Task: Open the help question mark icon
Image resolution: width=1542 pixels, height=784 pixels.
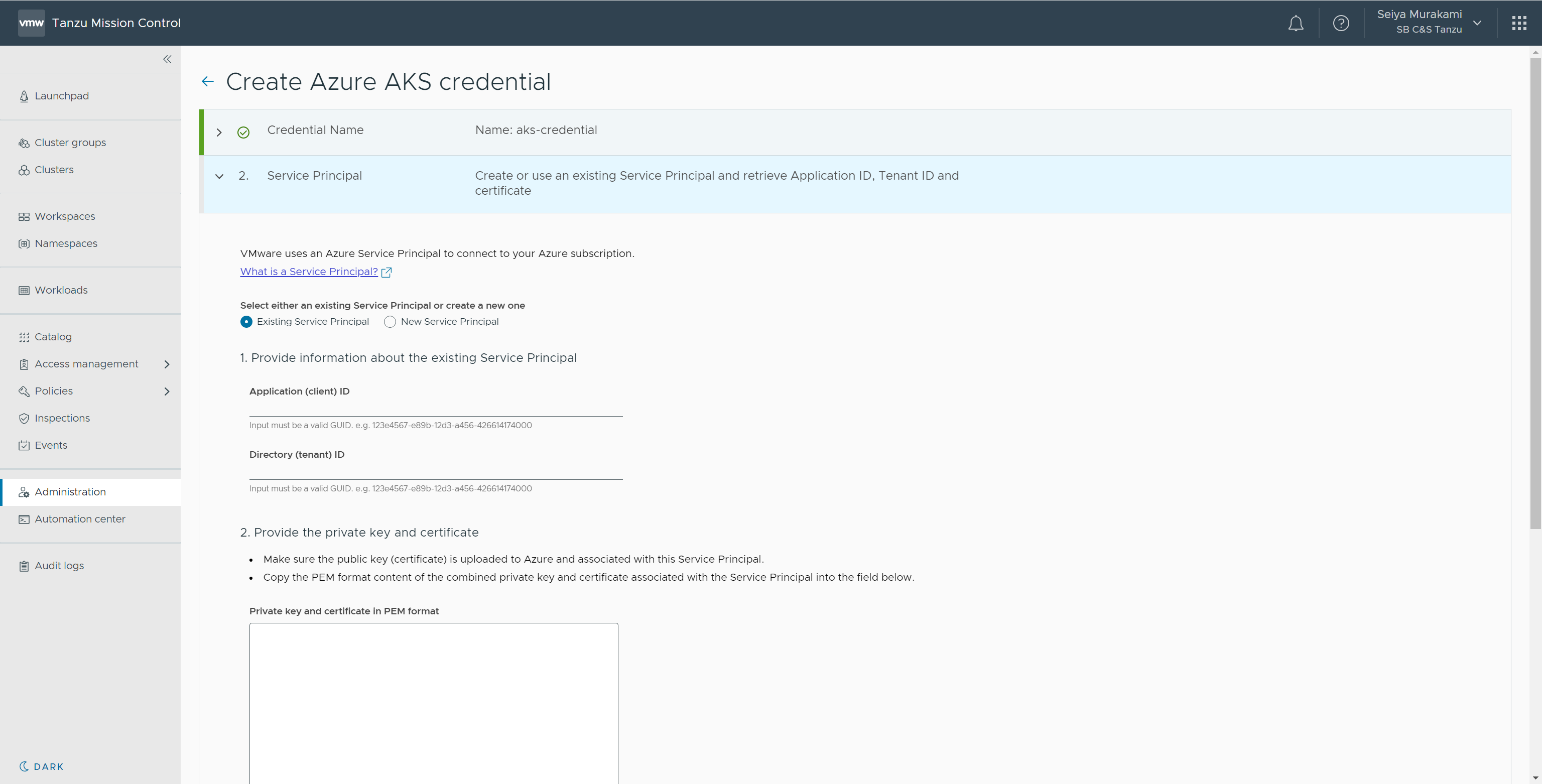Action: tap(1341, 24)
